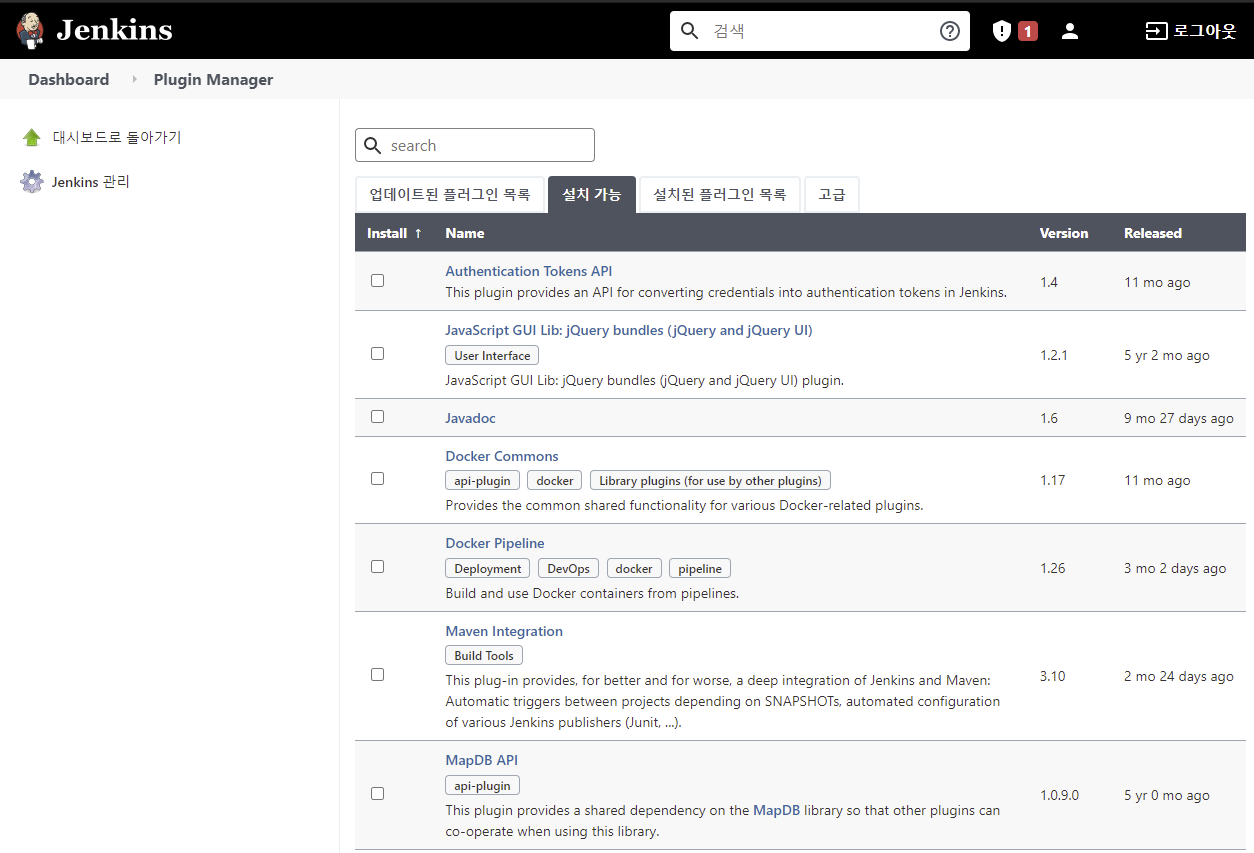1254x853 pixels.
Task: Click the Deployment tag
Action: click(x=488, y=568)
